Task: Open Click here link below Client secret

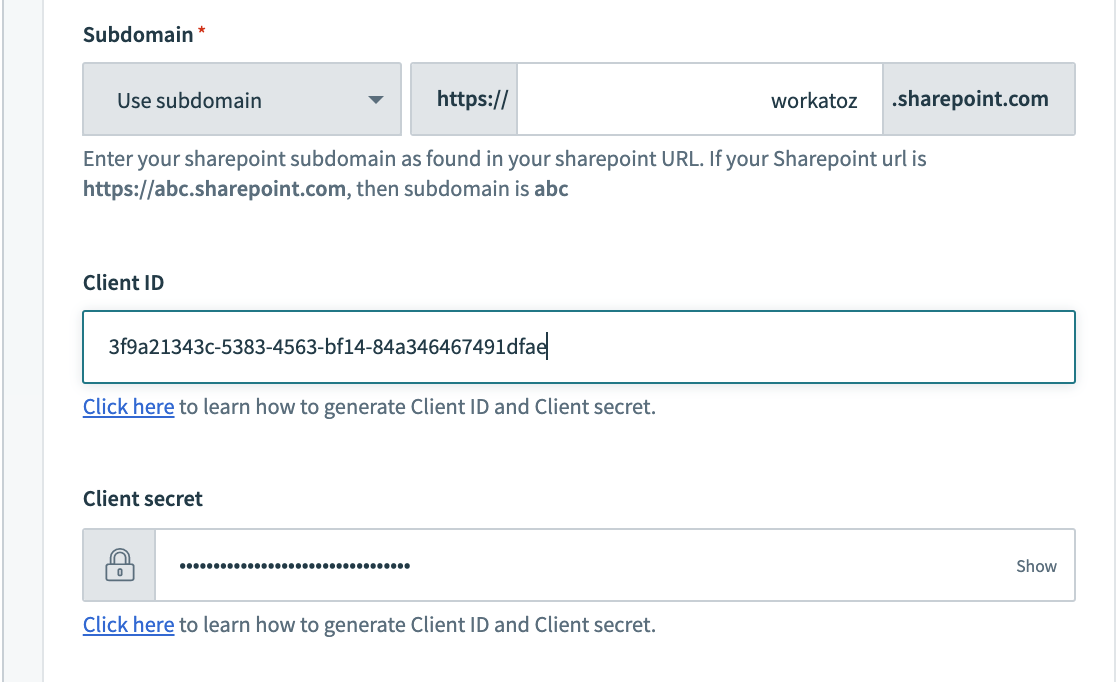Action: coord(128,625)
